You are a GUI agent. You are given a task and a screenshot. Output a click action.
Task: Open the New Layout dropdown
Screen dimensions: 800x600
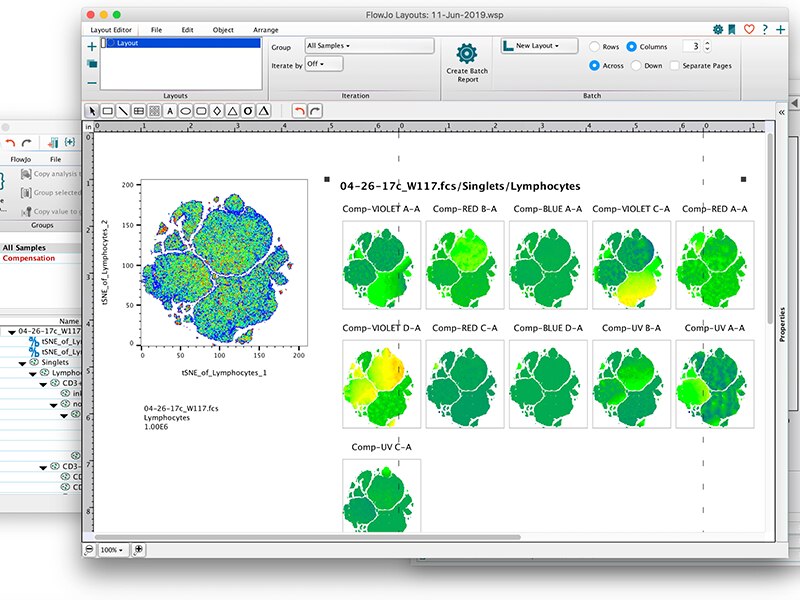click(x=539, y=45)
